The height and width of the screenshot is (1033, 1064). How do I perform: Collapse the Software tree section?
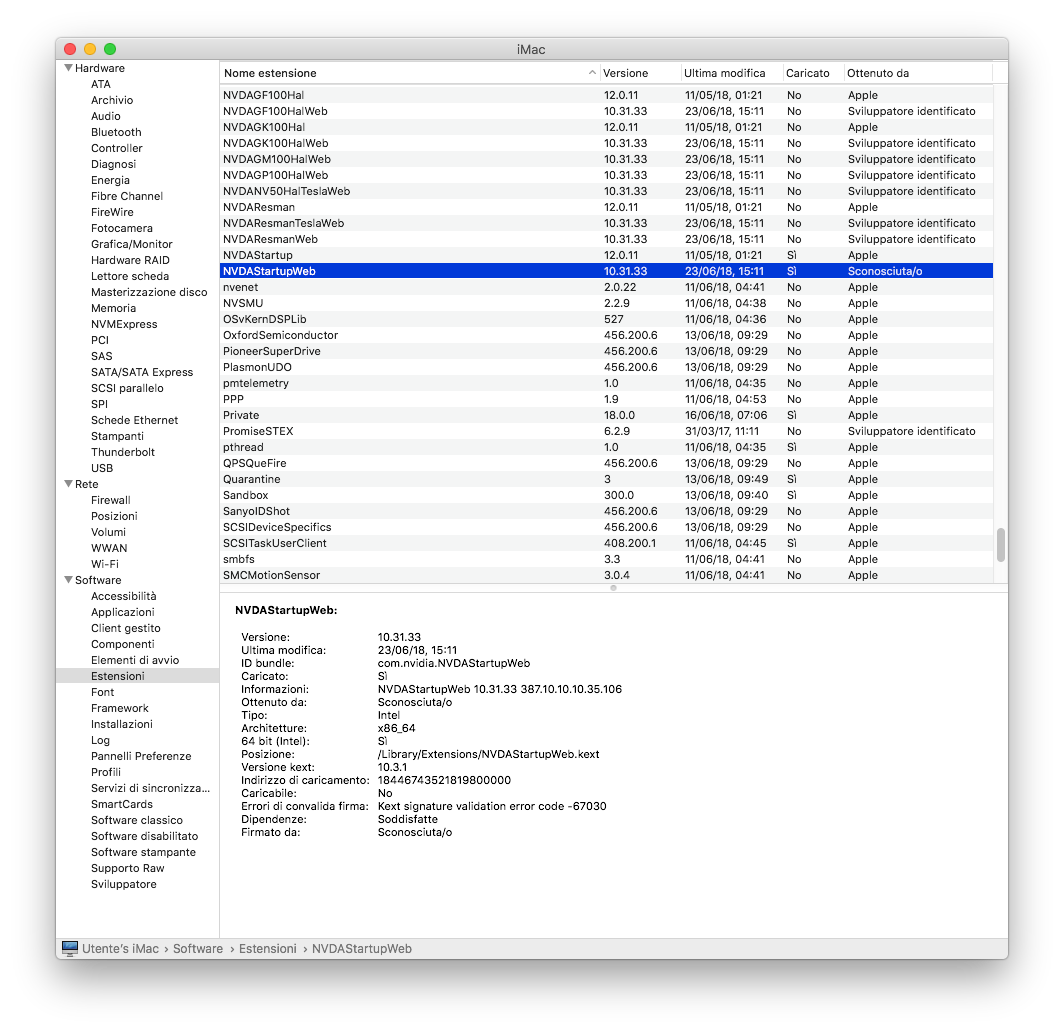click(69, 580)
